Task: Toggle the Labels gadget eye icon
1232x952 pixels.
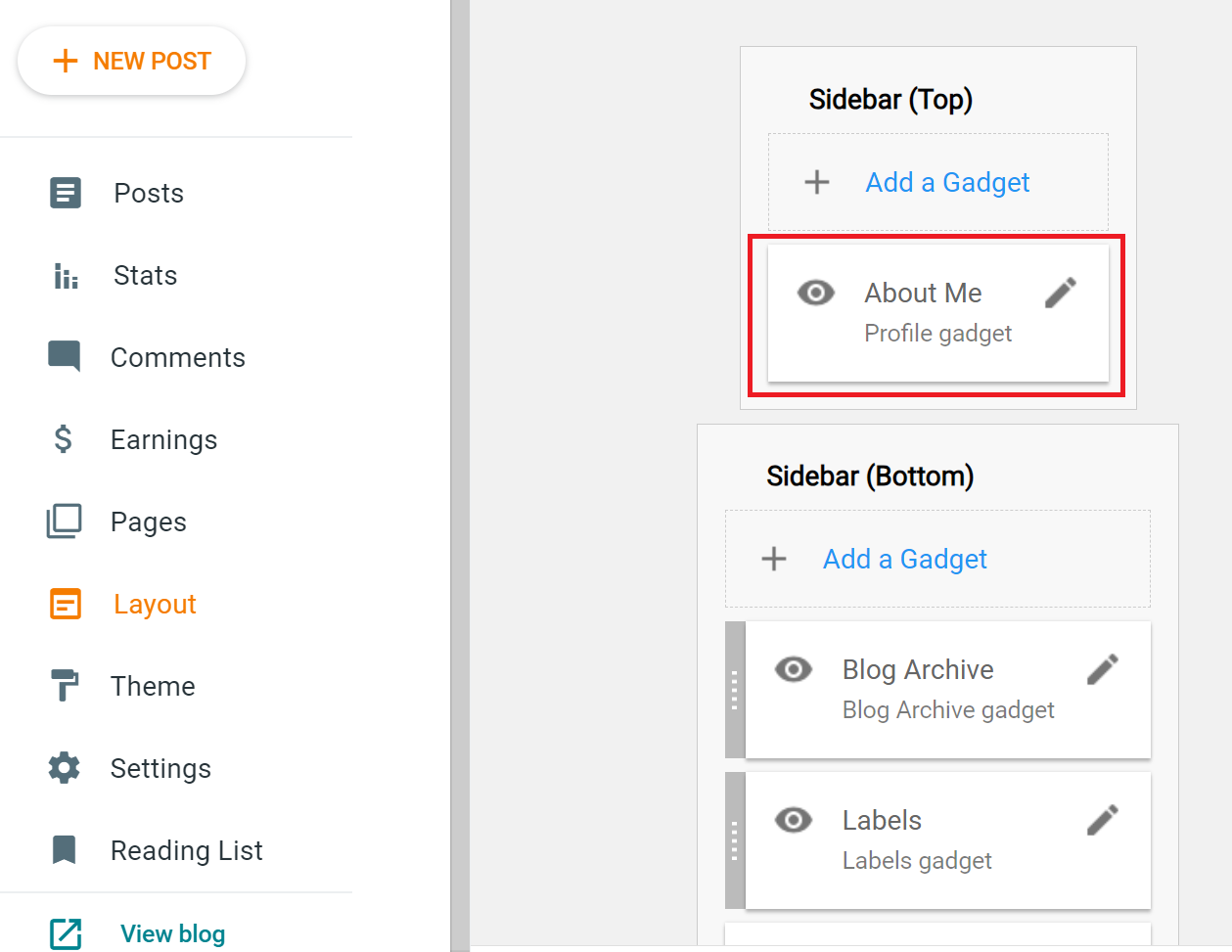Action: coord(794,820)
